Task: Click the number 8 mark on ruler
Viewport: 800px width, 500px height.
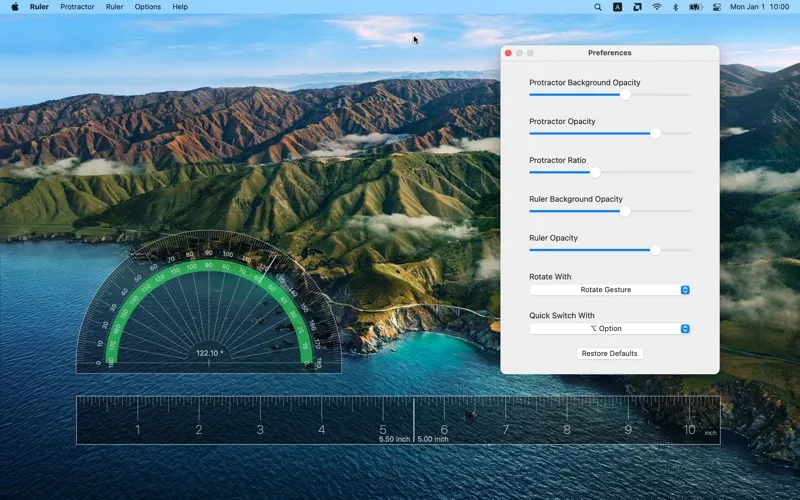Action: [x=567, y=430]
